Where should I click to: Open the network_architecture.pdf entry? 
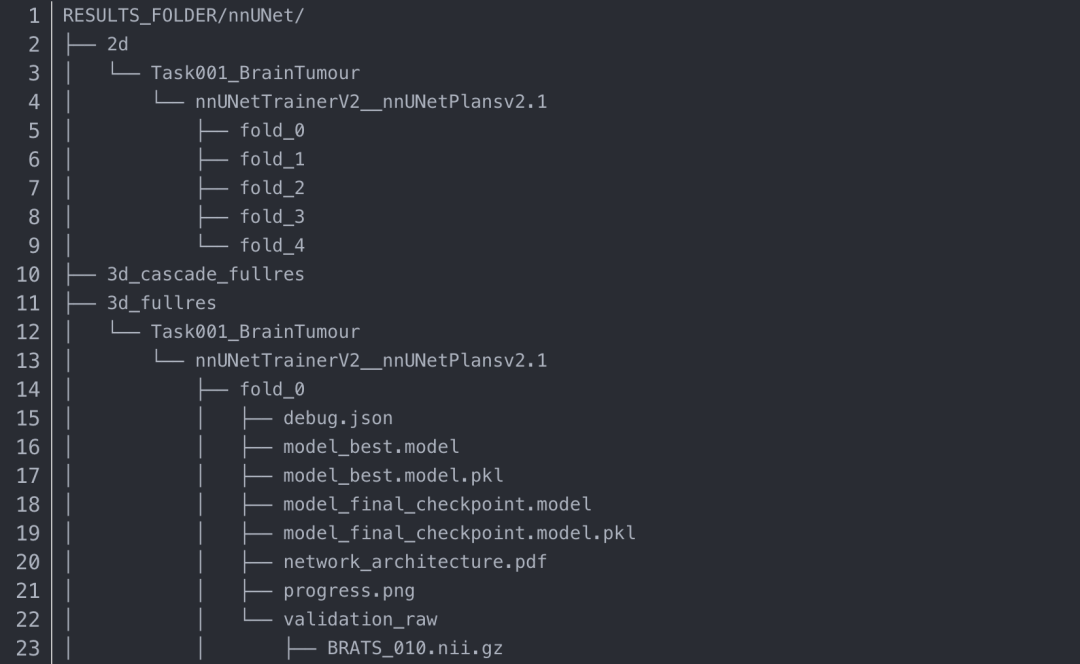pyautogui.click(x=415, y=562)
